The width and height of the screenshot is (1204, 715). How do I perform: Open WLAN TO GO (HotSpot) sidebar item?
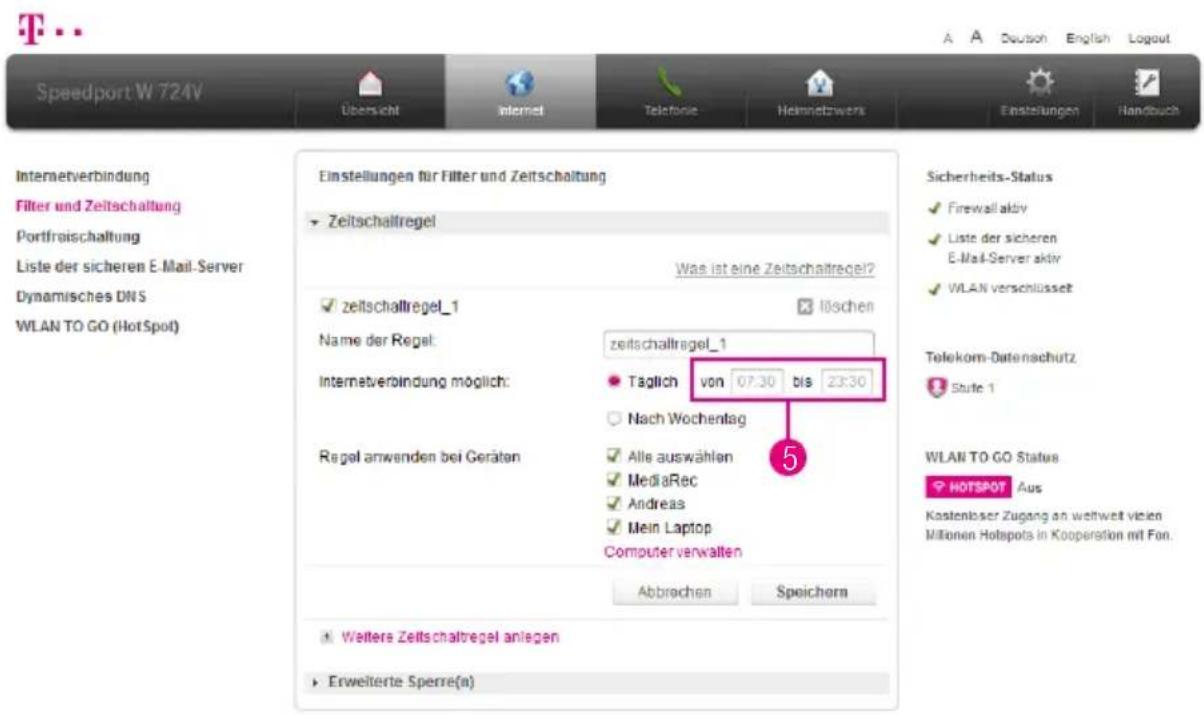[98, 326]
